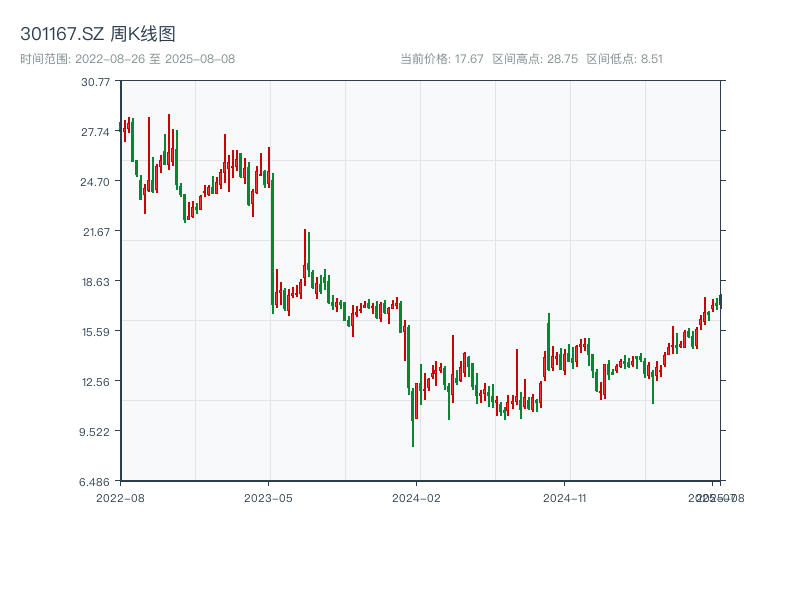
Task: Click the 12.56 y-axis price label
Action: coord(96,381)
